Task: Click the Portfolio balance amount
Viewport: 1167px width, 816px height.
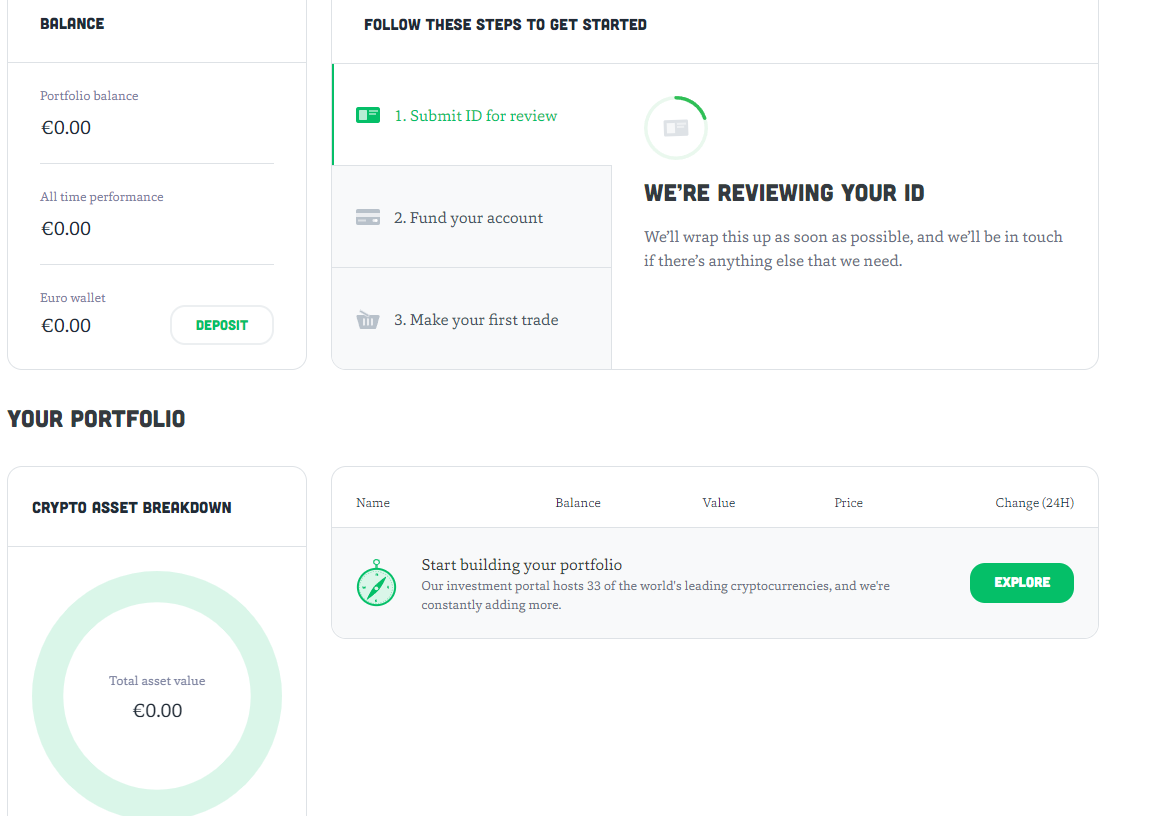Action: coord(66,127)
